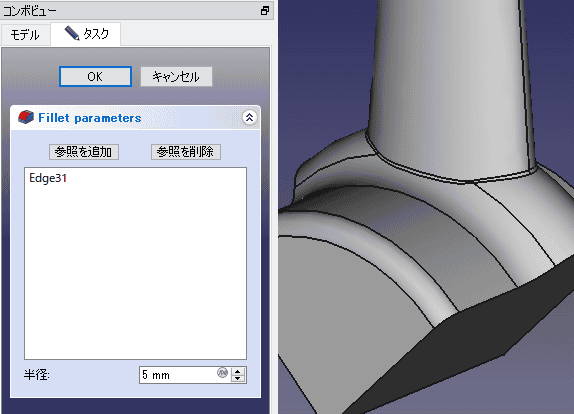Screen dimensions: 574x414
Task: Decrease radius with the down arrow
Action: [x=238, y=379]
